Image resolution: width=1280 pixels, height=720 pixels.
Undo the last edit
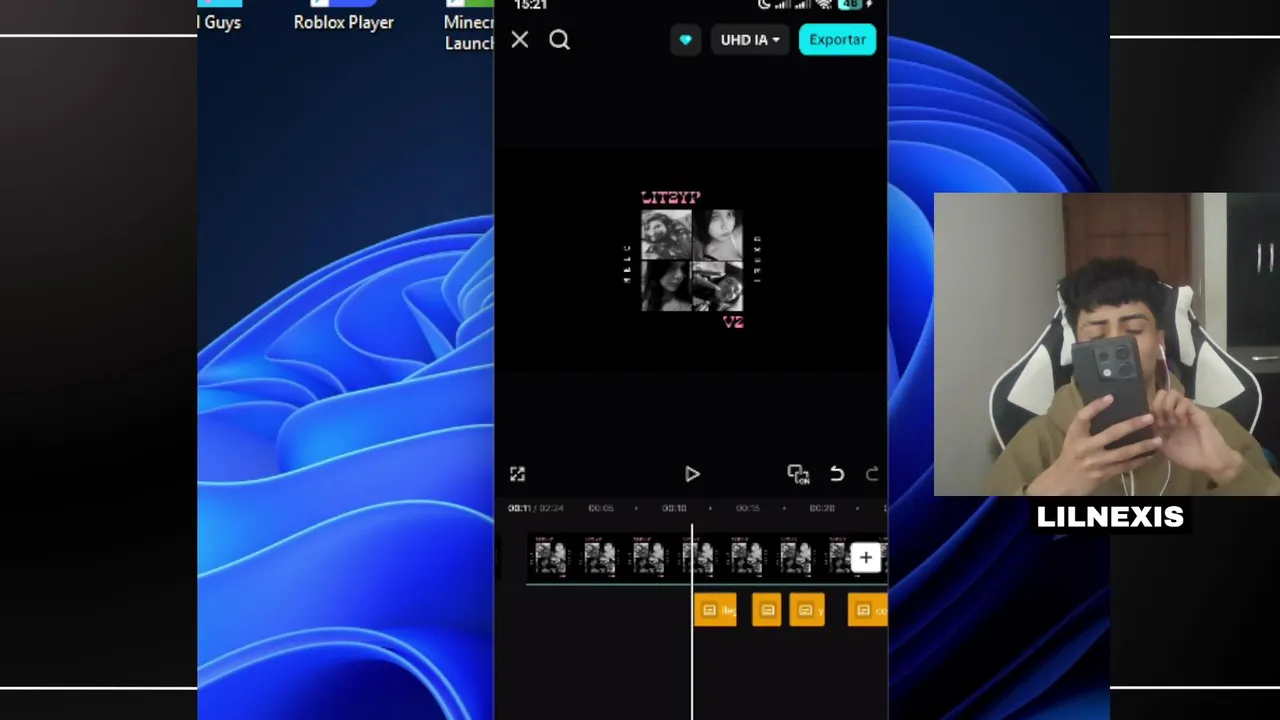click(837, 474)
